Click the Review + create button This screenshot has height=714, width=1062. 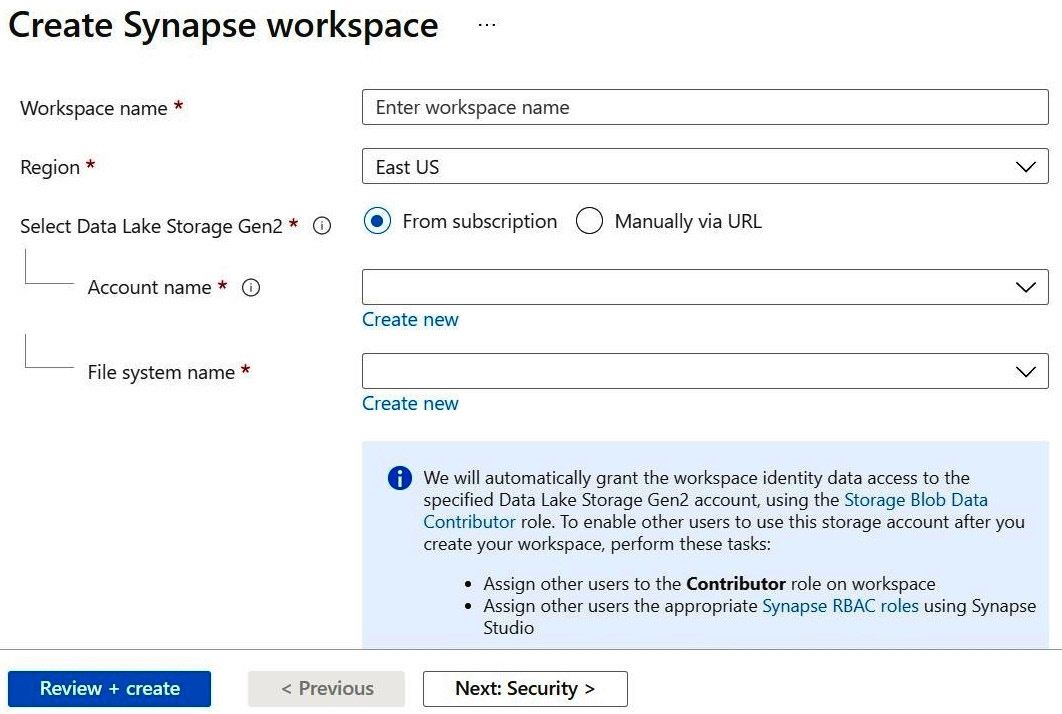click(110, 688)
